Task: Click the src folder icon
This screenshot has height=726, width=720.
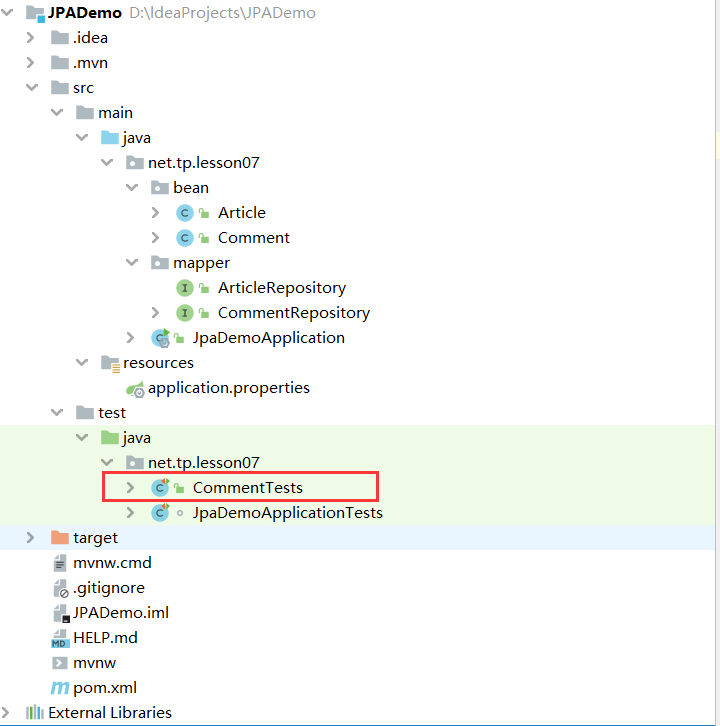Action: pos(60,88)
